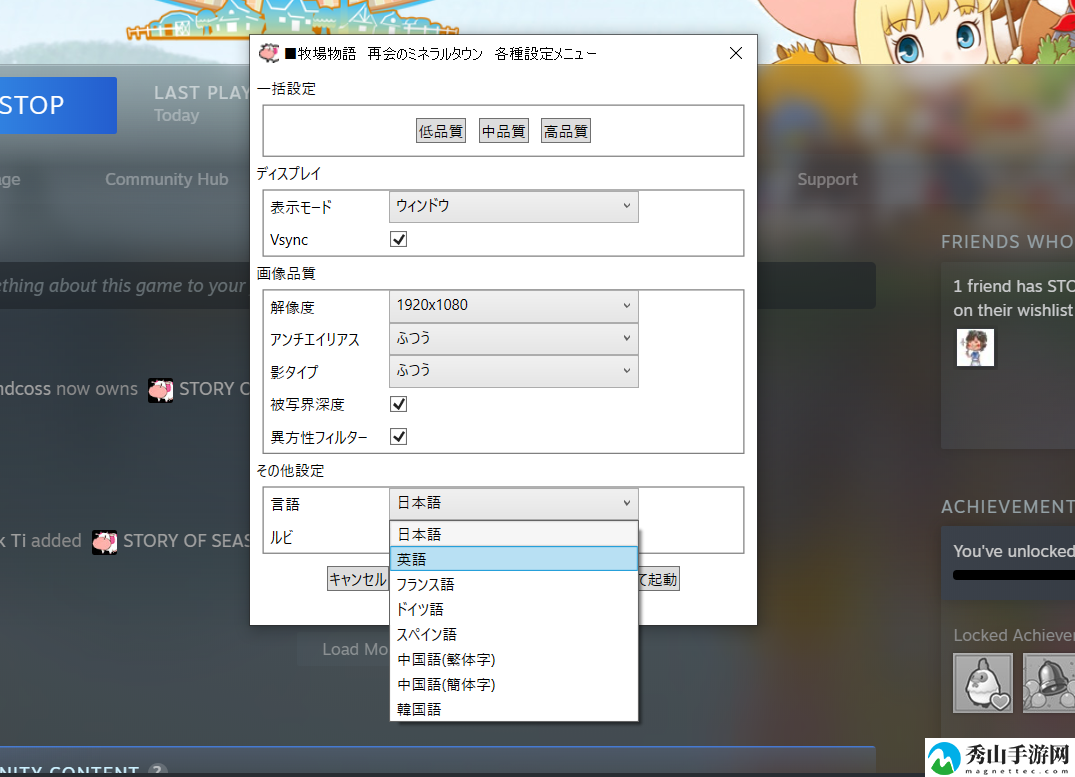The height and width of the screenshot is (777, 1075).
Task: Open the アンチエイリアス dropdown
Action: coord(514,338)
